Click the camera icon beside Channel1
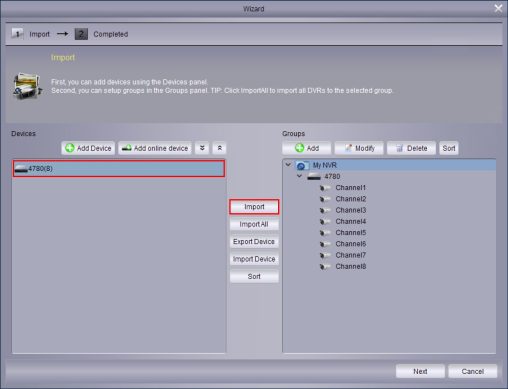508x389 pixels. coord(325,188)
